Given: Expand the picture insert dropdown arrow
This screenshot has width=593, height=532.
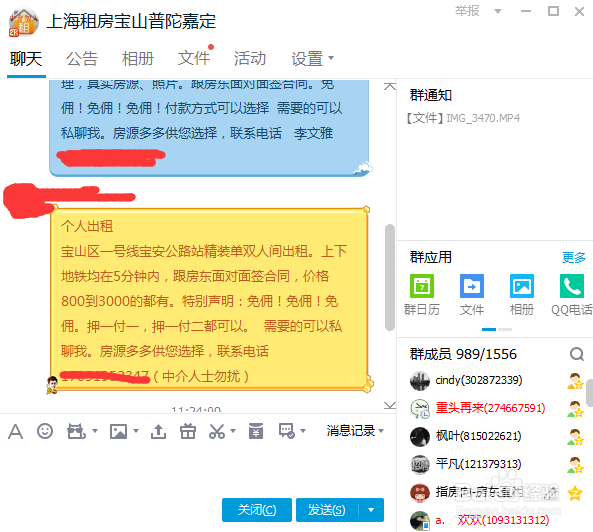Looking at the screenshot, I should tap(136, 431).
